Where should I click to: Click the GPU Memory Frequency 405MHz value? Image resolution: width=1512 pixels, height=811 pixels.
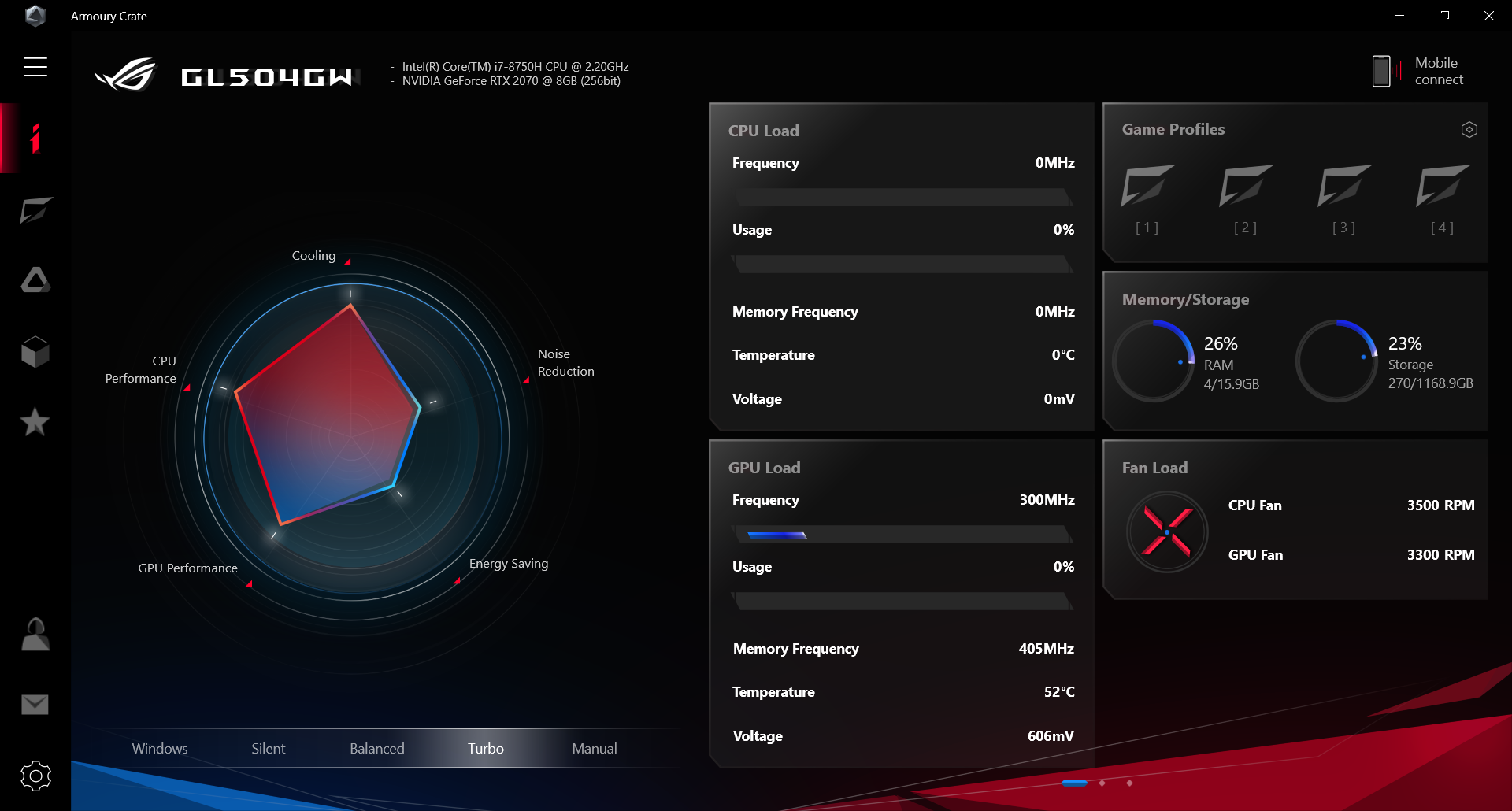1046,649
